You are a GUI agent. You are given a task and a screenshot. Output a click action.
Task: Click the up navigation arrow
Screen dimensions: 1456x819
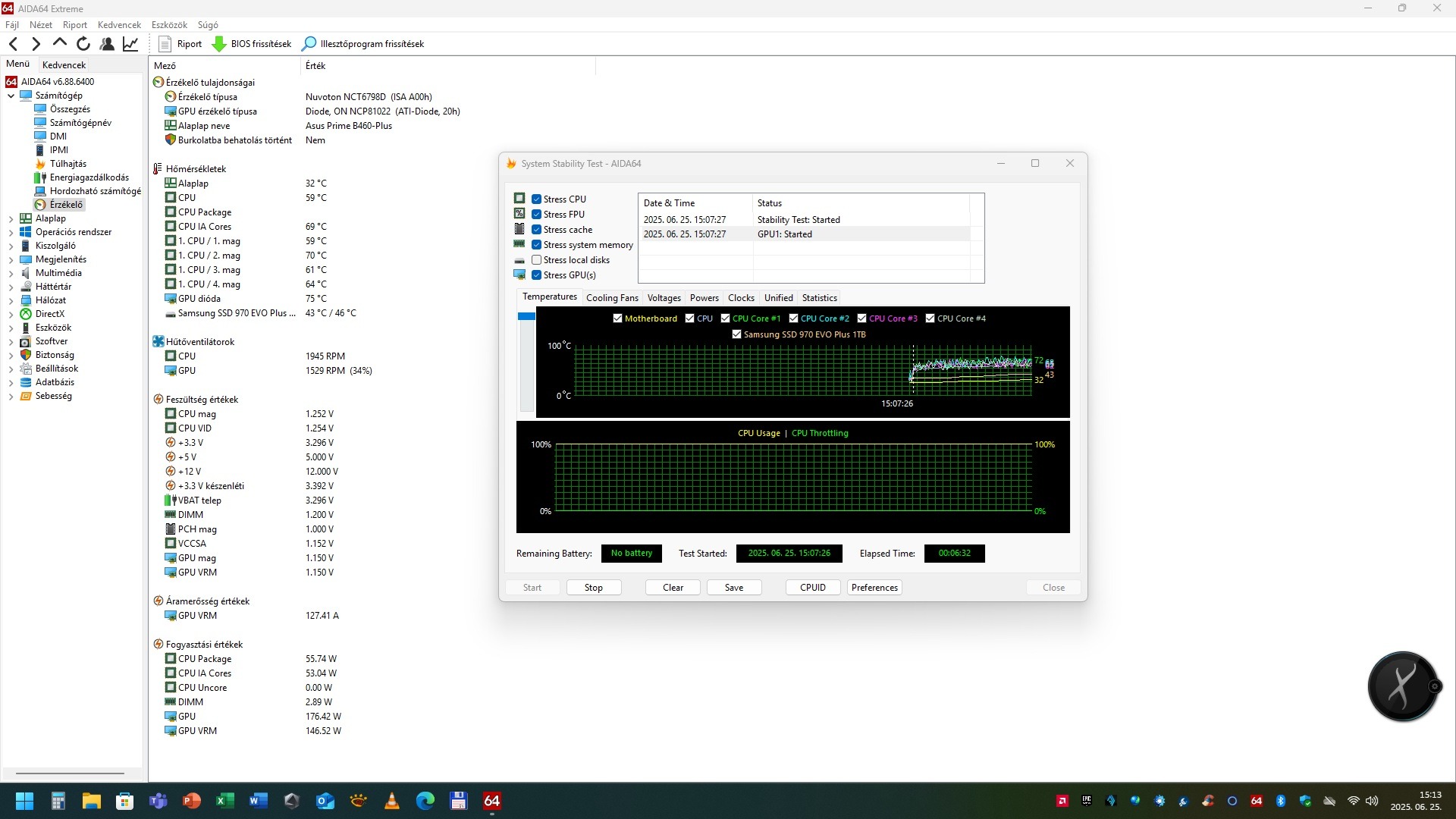click(x=60, y=44)
